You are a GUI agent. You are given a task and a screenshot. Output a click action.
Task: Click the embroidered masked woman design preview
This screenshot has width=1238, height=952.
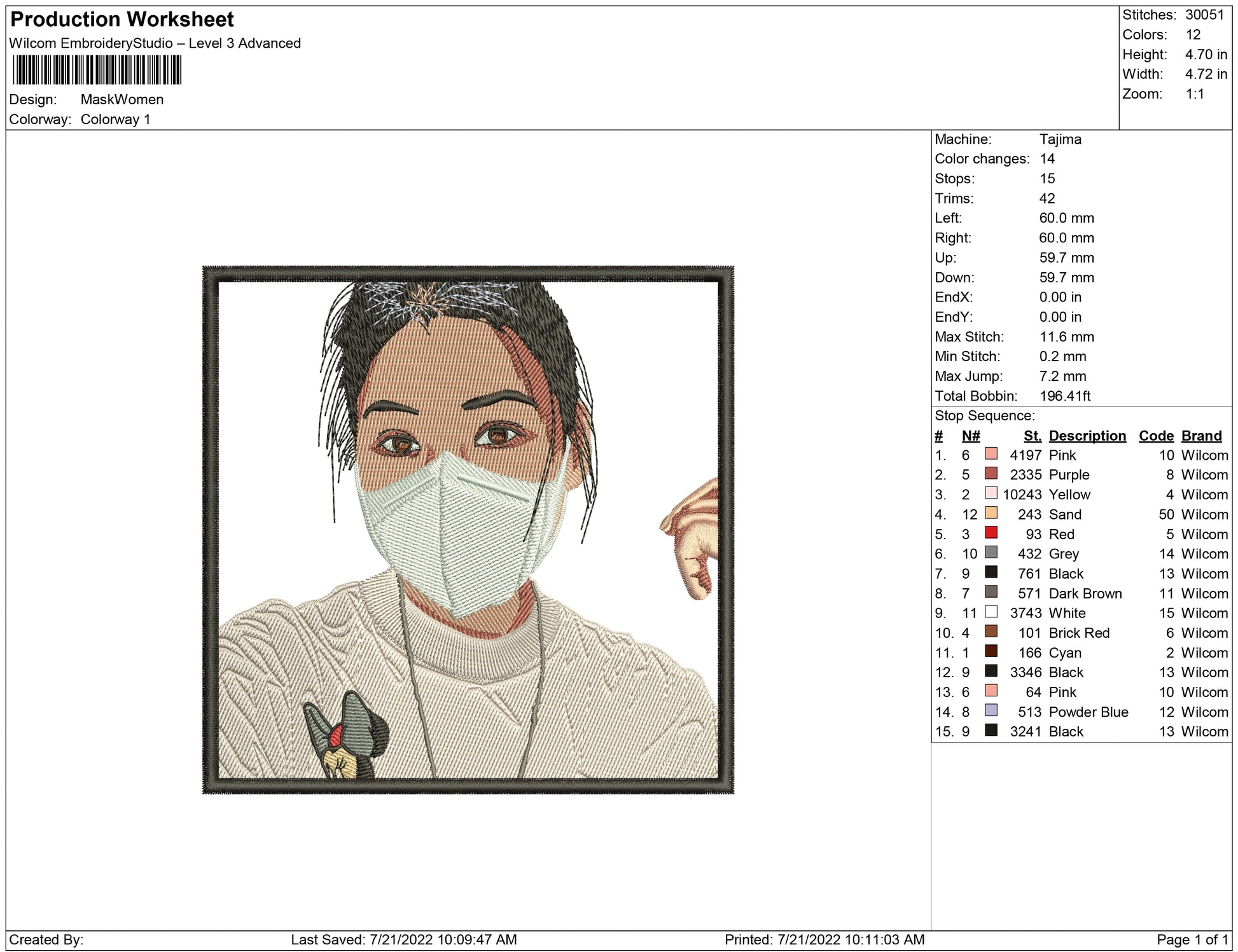[x=468, y=530]
